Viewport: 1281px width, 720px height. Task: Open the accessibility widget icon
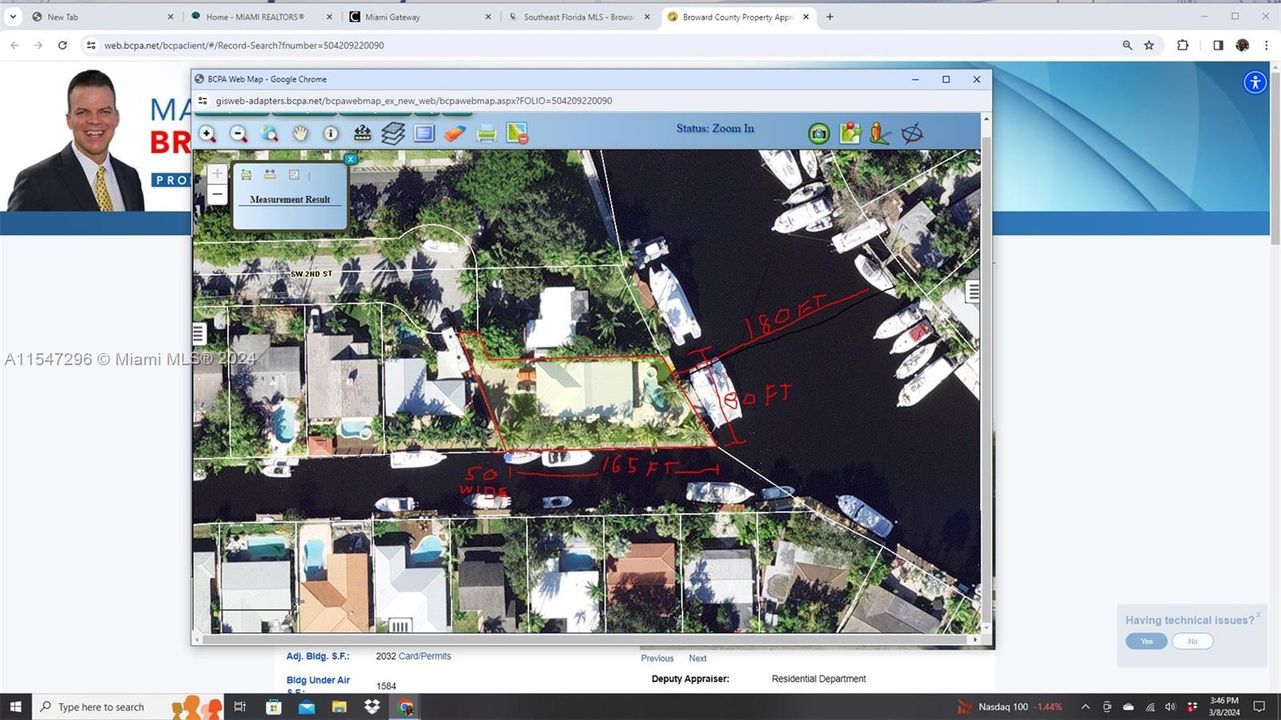[1256, 82]
